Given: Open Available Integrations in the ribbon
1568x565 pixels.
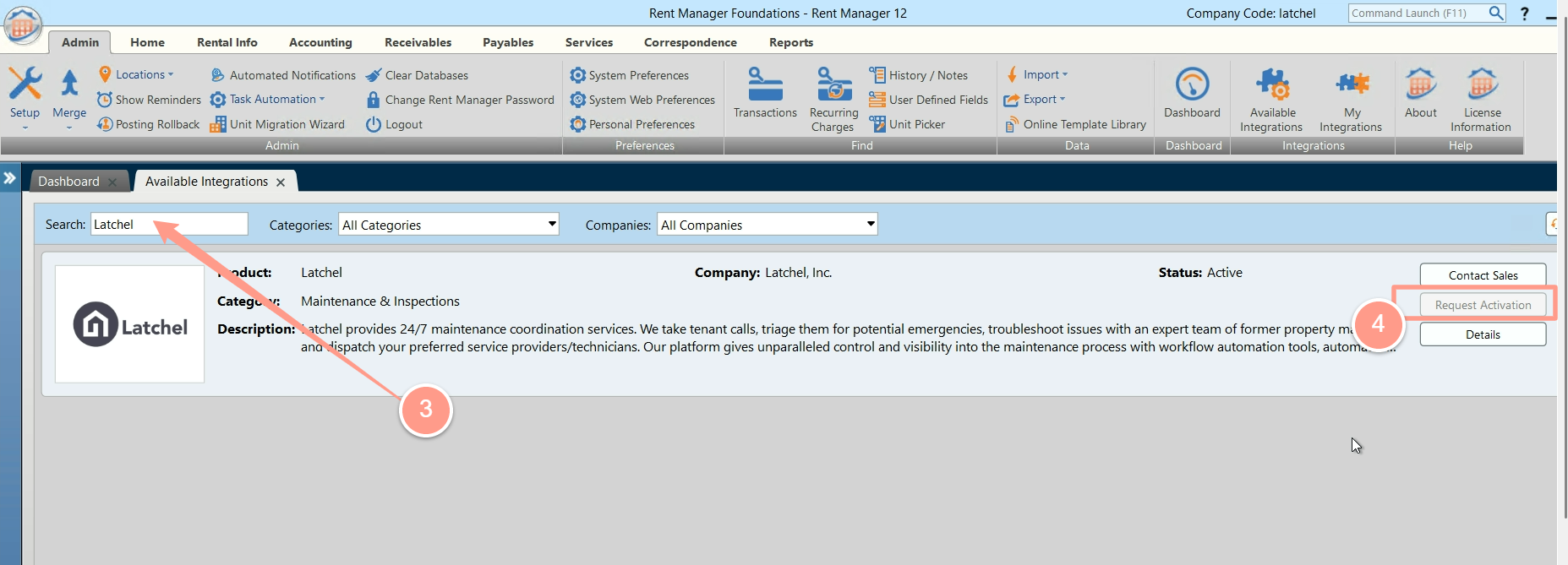Looking at the screenshot, I should [1272, 100].
